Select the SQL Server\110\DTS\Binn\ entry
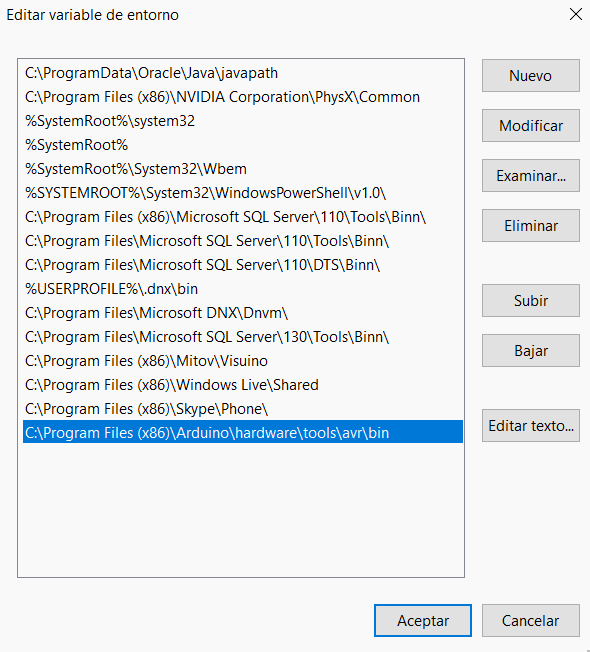The width and height of the screenshot is (590, 652). point(243,265)
